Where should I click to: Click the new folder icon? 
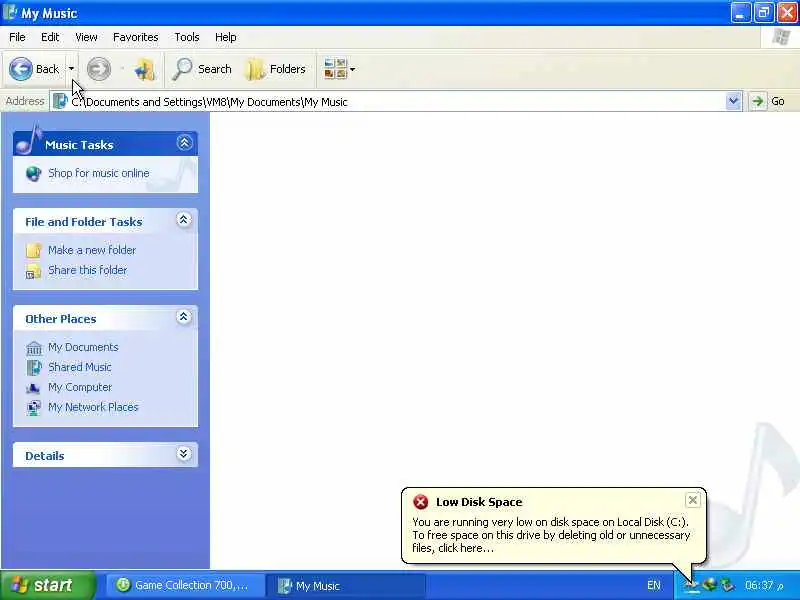pos(33,251)
